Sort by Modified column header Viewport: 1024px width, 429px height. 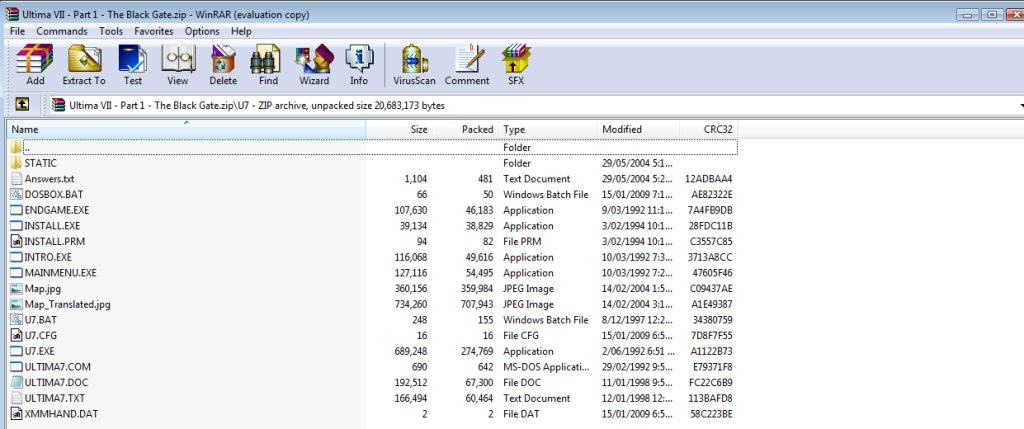pyautogui.click(x=638, y=129)
